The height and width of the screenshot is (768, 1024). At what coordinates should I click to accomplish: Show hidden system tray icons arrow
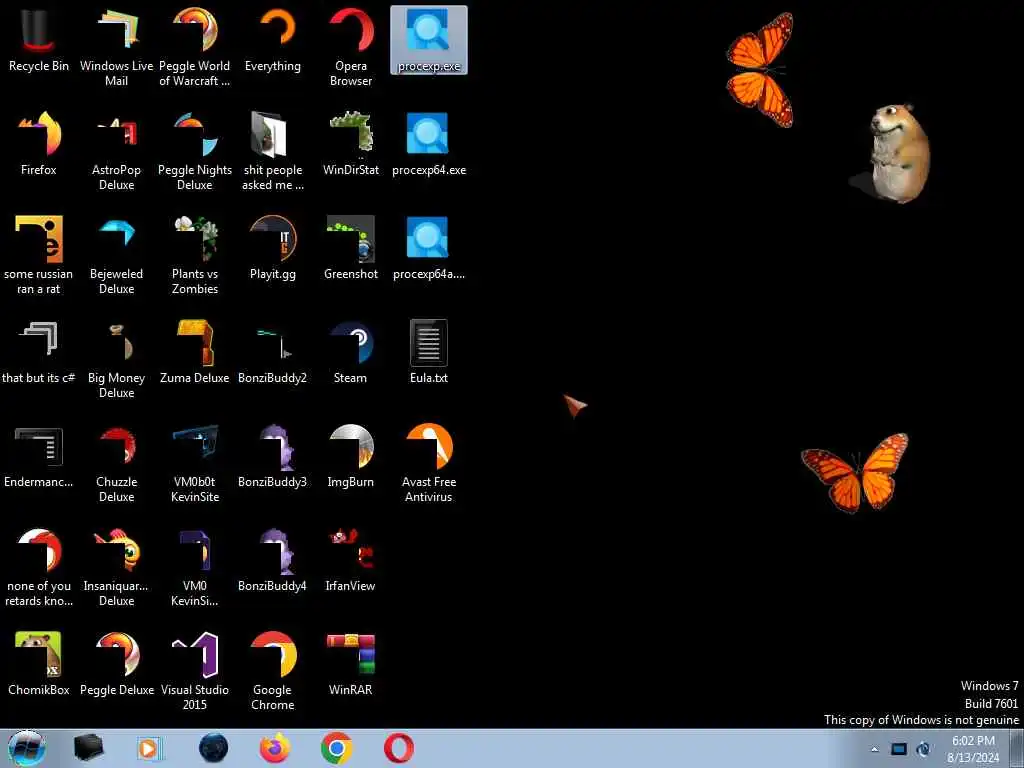874,750
